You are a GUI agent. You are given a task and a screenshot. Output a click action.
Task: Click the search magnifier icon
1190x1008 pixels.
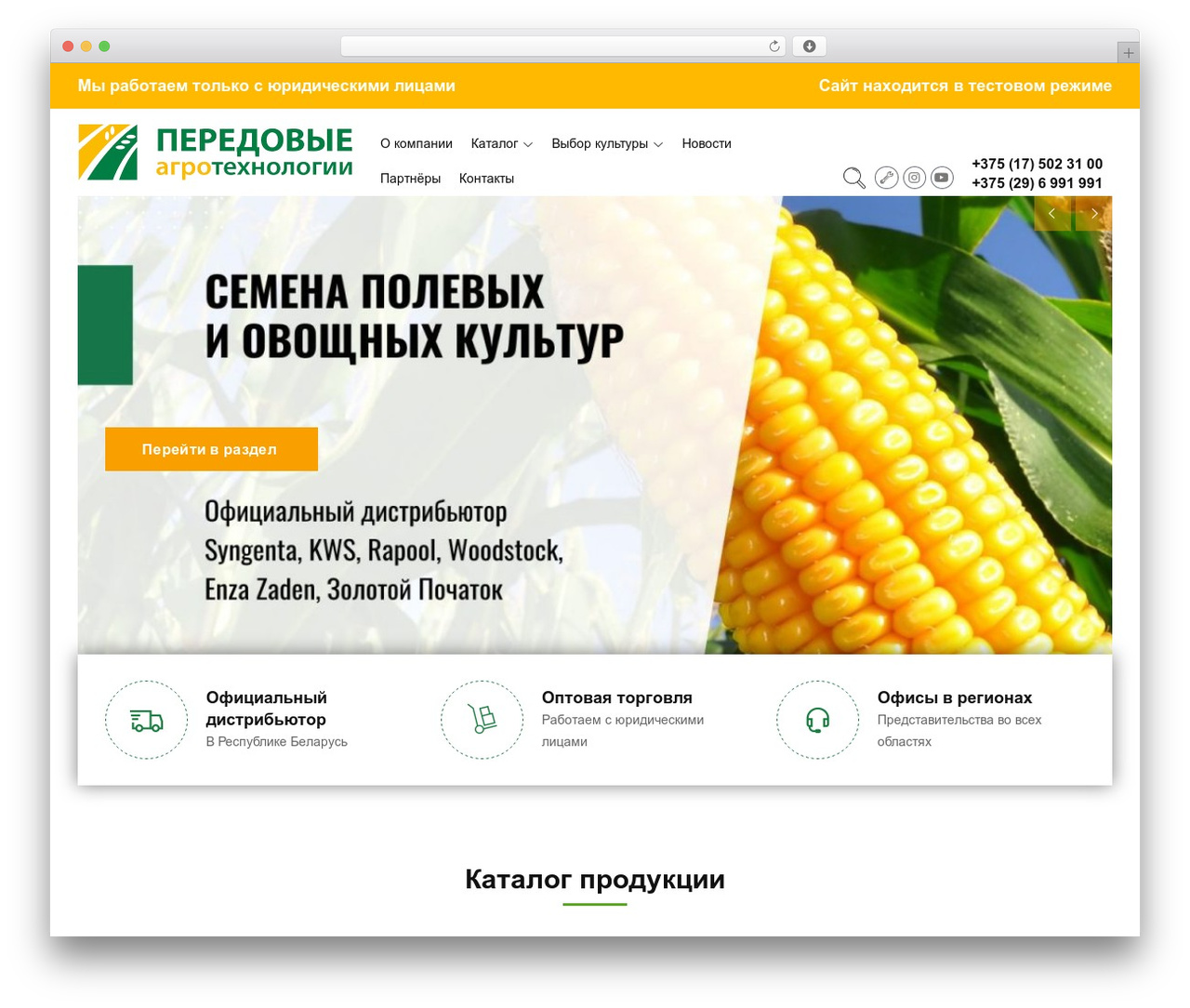click(853, 178)
